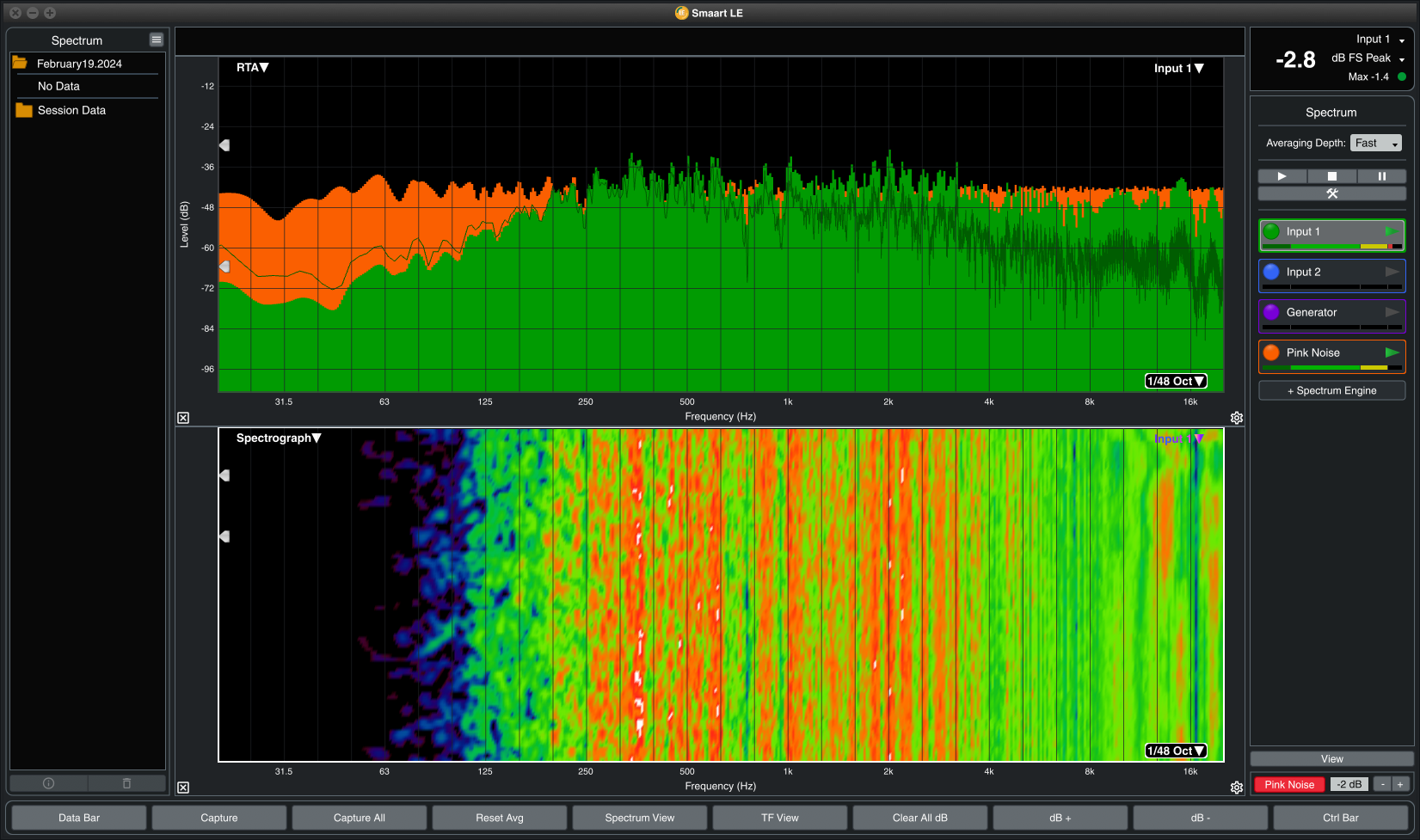Screen dimensions: 1420x840
Task: Click the Session Data folder icon
Action: click(x=24, y=110)
